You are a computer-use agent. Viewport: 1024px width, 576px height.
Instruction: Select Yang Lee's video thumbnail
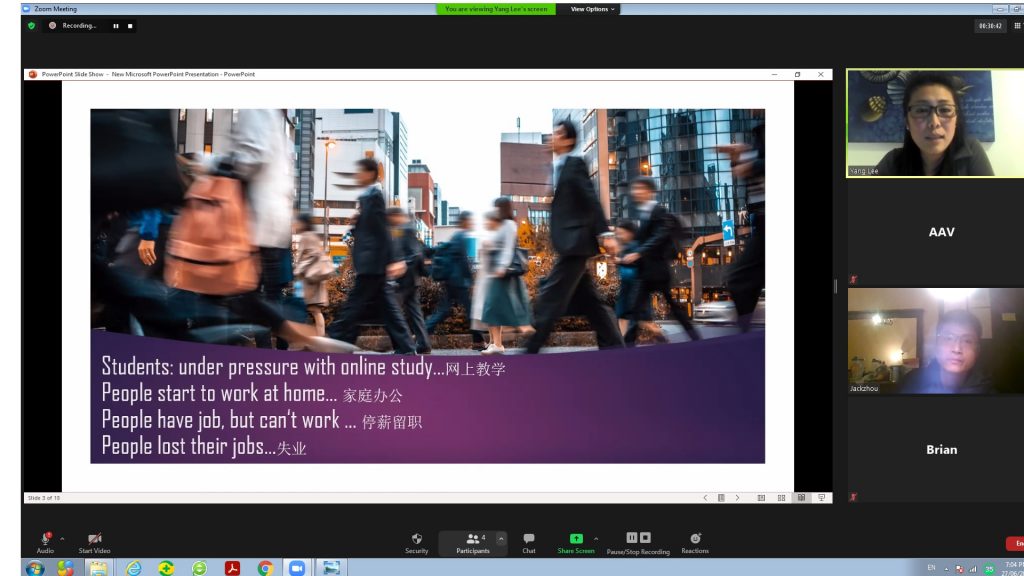tap(920, 122)
